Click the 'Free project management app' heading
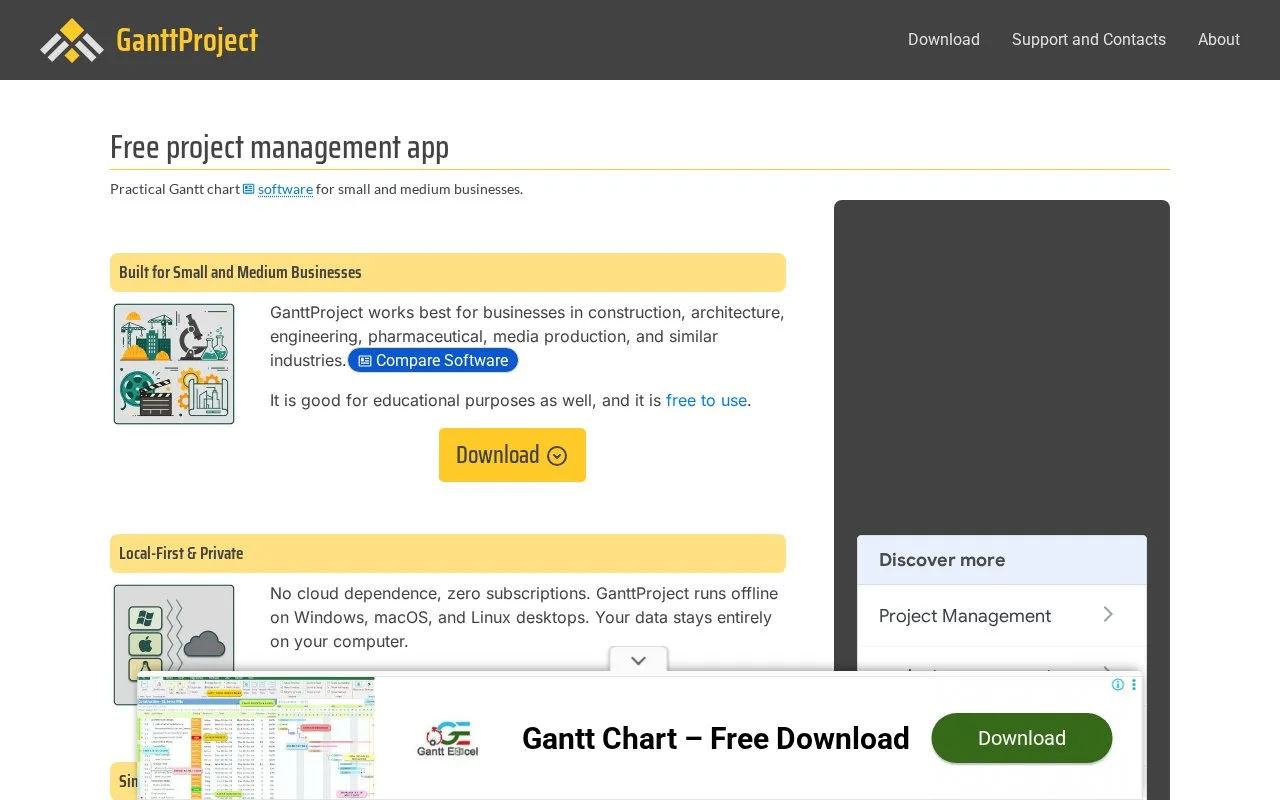Screen dimensions: 1280x800 point(279,147)
